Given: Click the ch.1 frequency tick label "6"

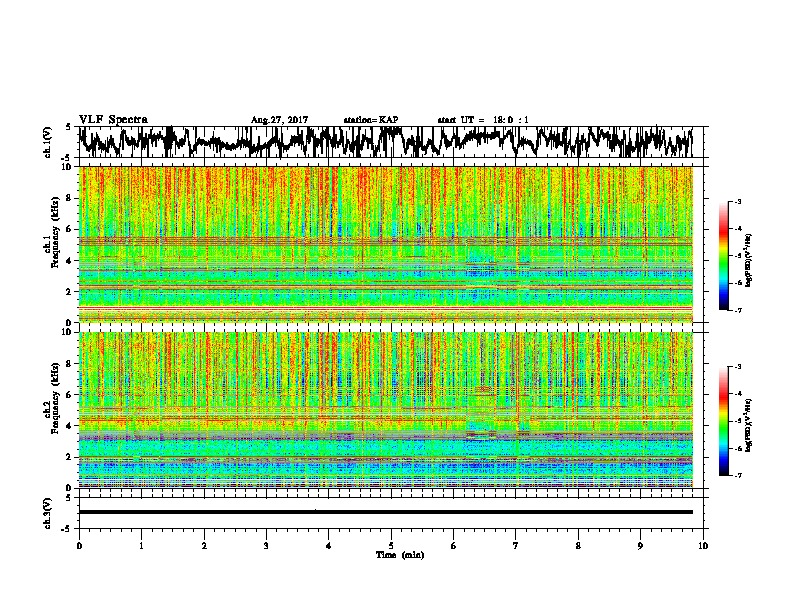Looking at the screenshot, I should 70,229.
